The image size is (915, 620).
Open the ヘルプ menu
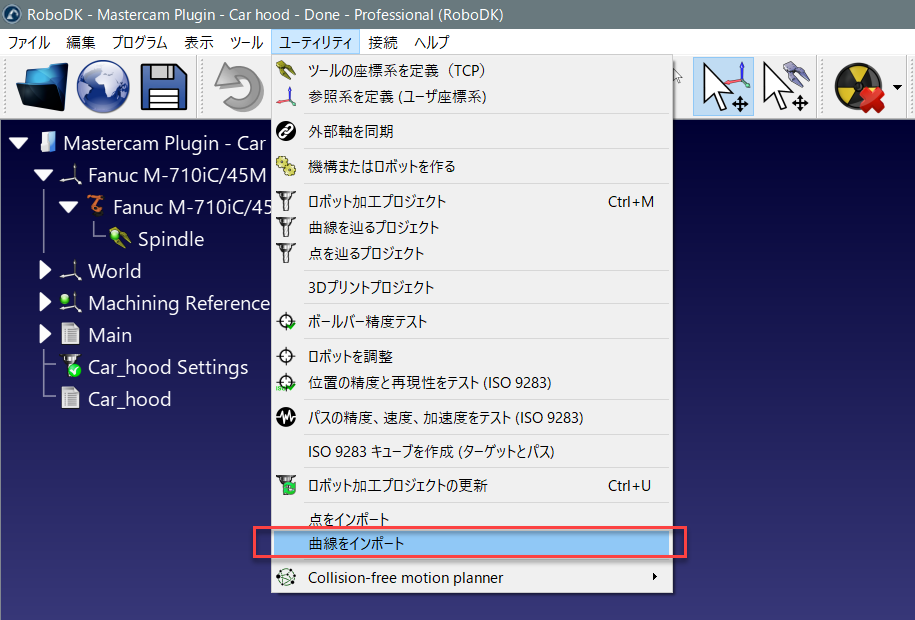click(432, 43)
